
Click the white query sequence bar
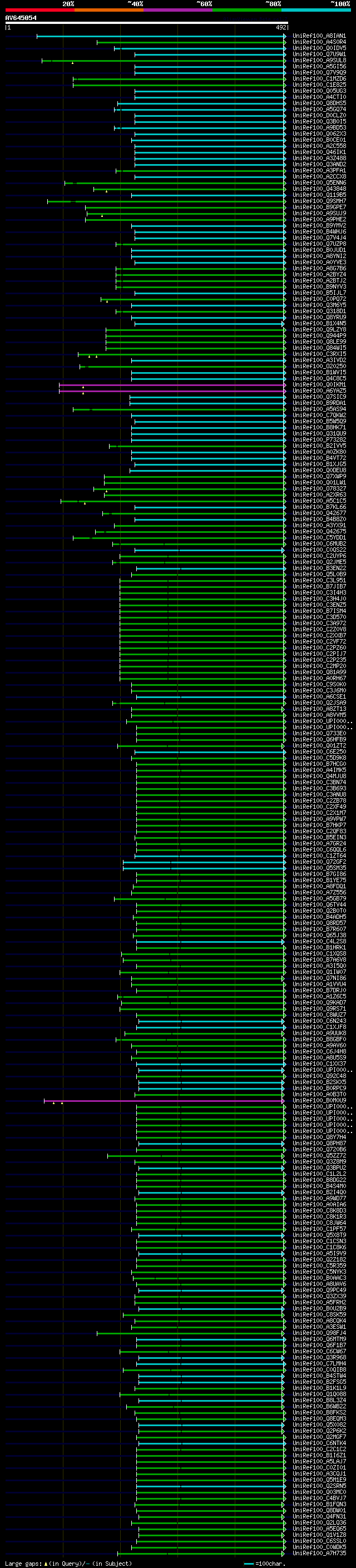point(147,23)
